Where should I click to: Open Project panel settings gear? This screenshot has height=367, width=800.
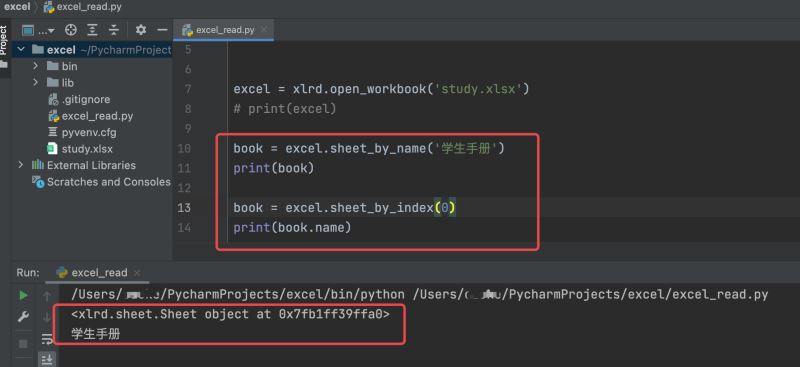141,30
